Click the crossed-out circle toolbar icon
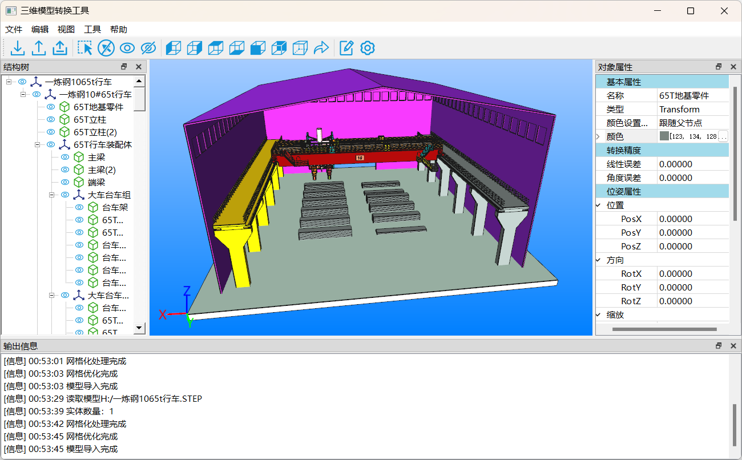Image resolution: width=742 pixels, height=460 pixels. [106, 48]
